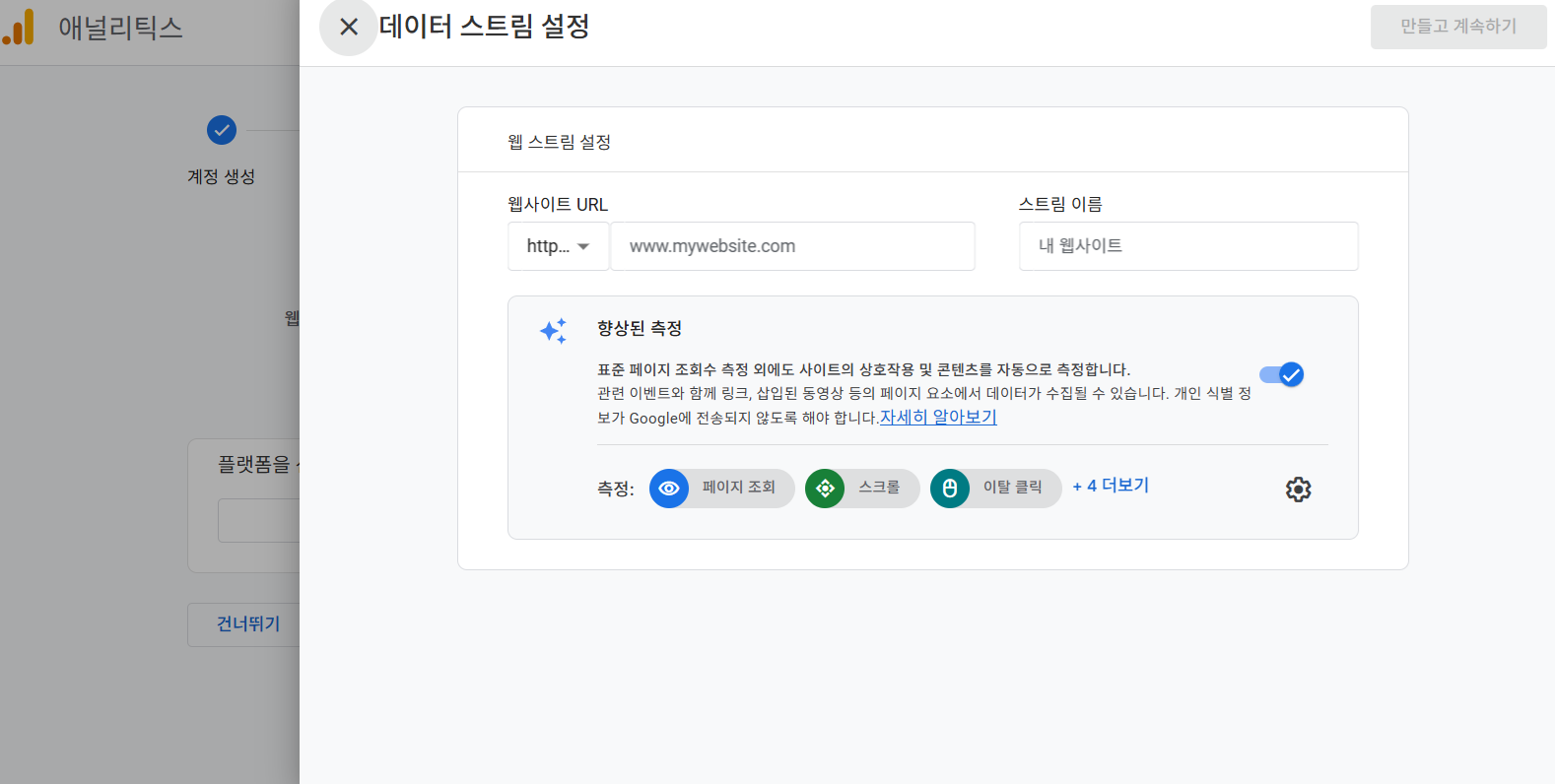The width and height of the screenshot is (1555, 784).
Task: Click the 이탈 클릭 mouse icon
Action: [950, 489]
